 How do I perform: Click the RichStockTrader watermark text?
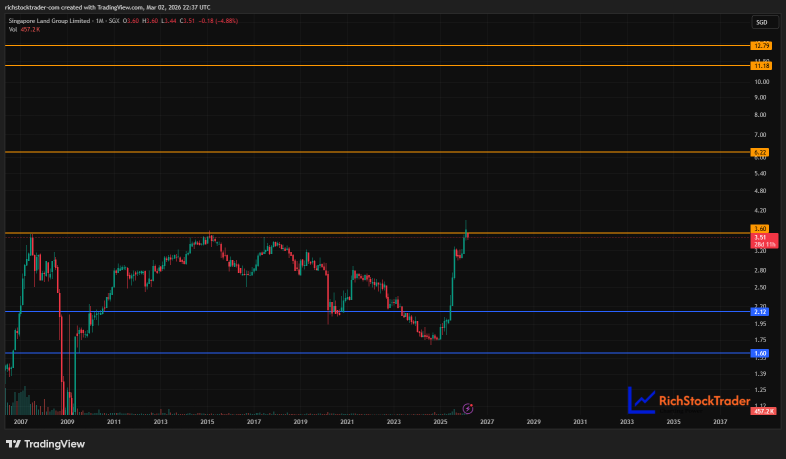704,401
